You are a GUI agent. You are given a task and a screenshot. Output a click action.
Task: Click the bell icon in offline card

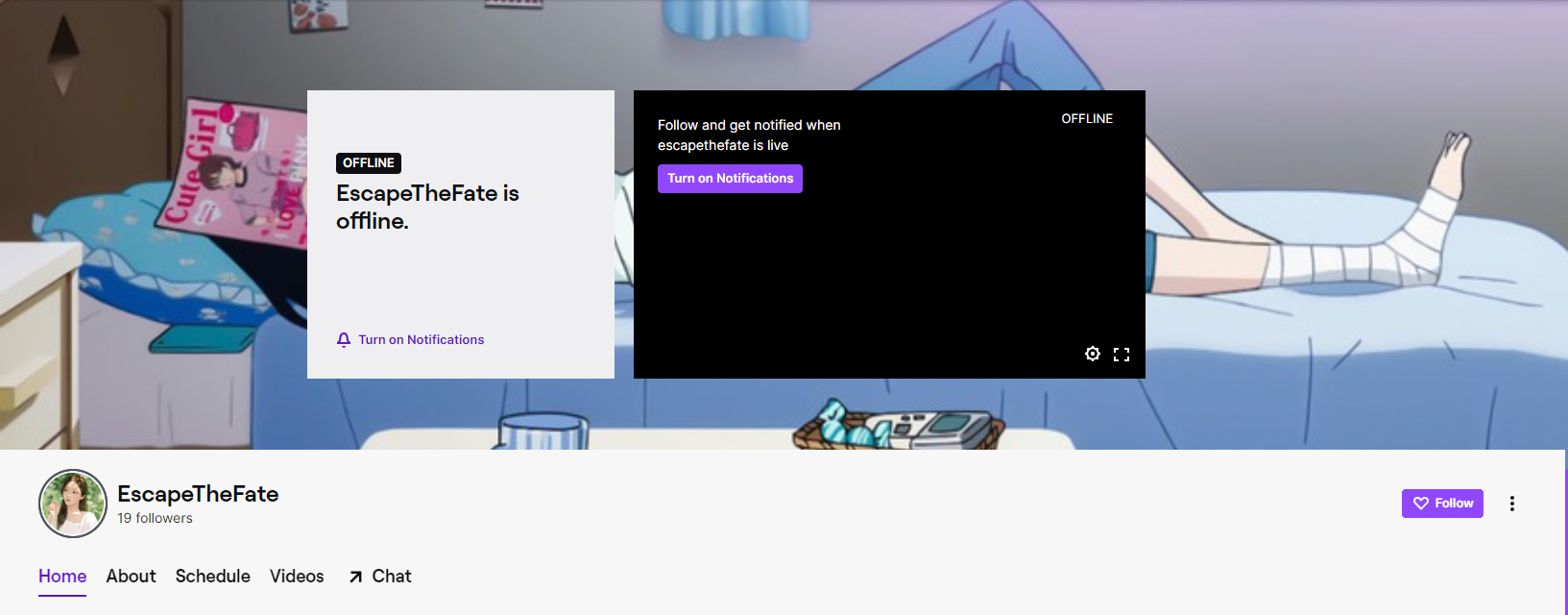(x=344, y=340)
